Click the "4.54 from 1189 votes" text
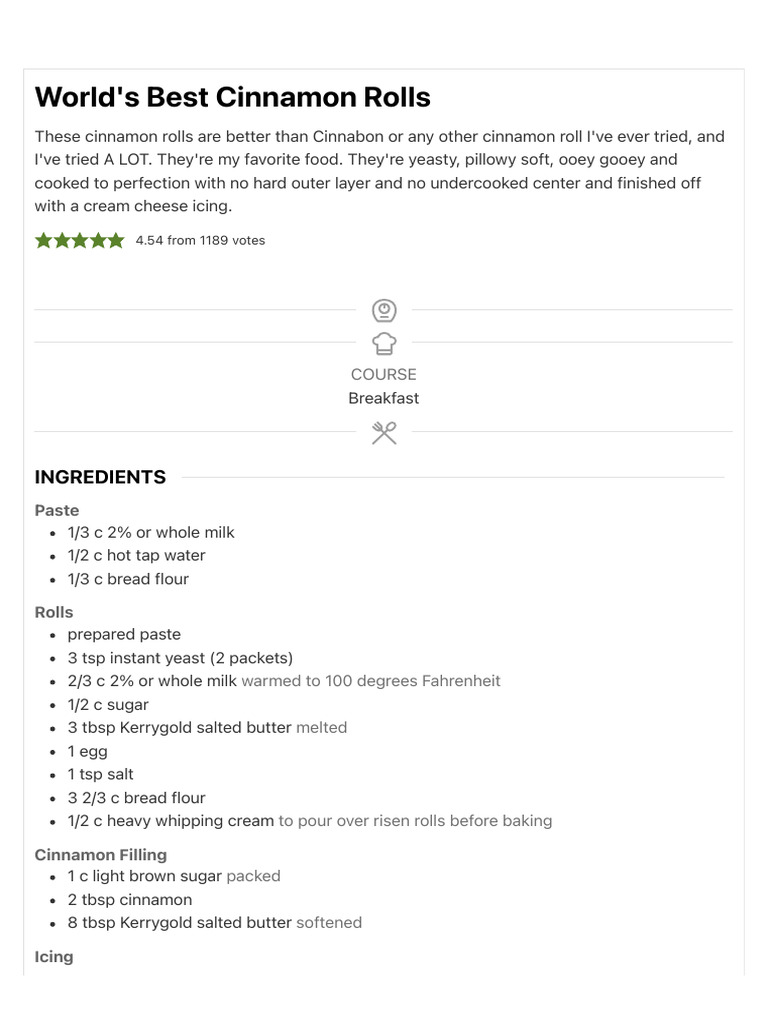The image size is (768, 1024). [200, 240]
